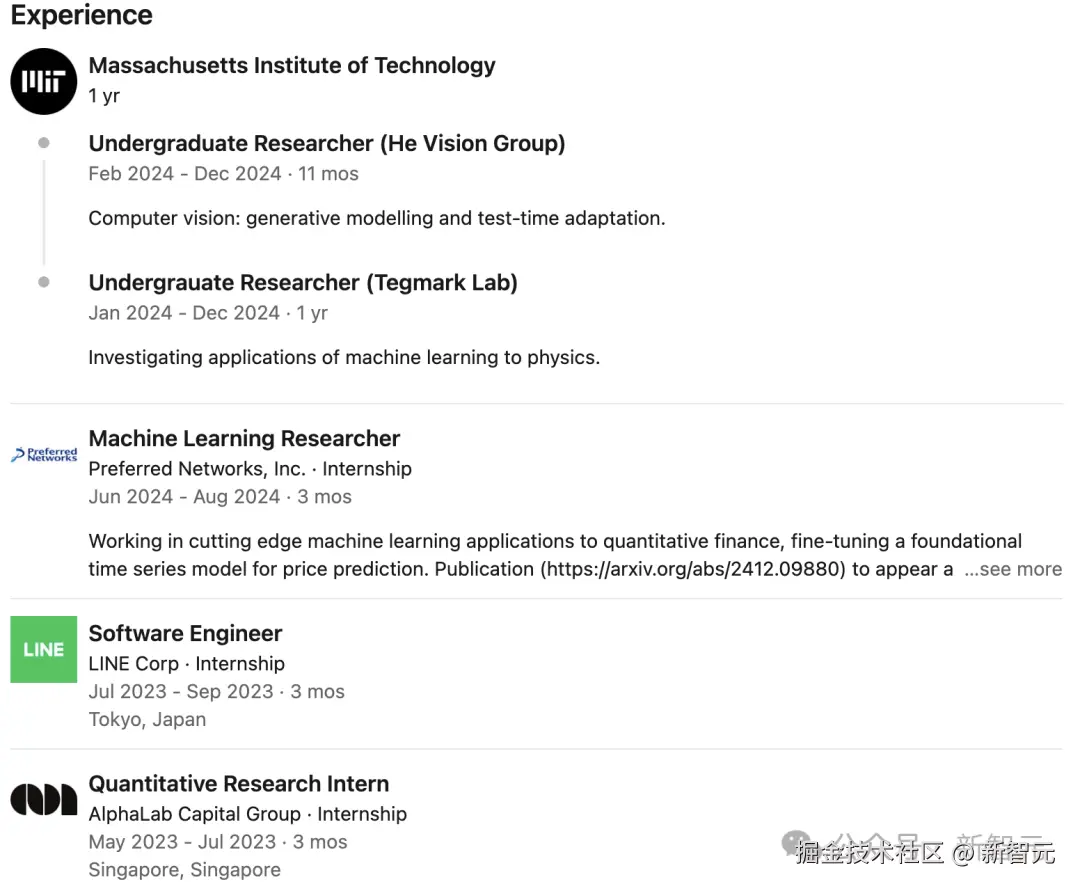Click LINE Corp company name
The width and height of the screenshot is (1080, 891).
tap(133, 663)
